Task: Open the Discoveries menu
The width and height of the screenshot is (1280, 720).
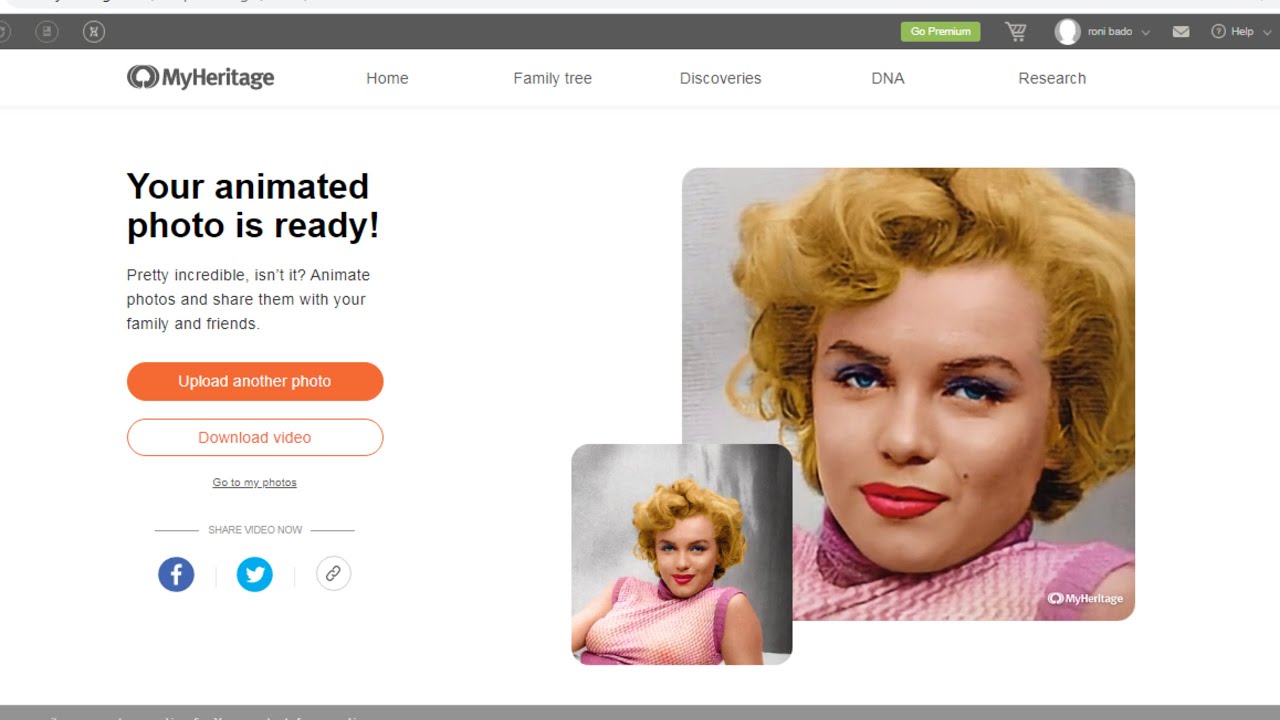Action: [x=720, y=78]
